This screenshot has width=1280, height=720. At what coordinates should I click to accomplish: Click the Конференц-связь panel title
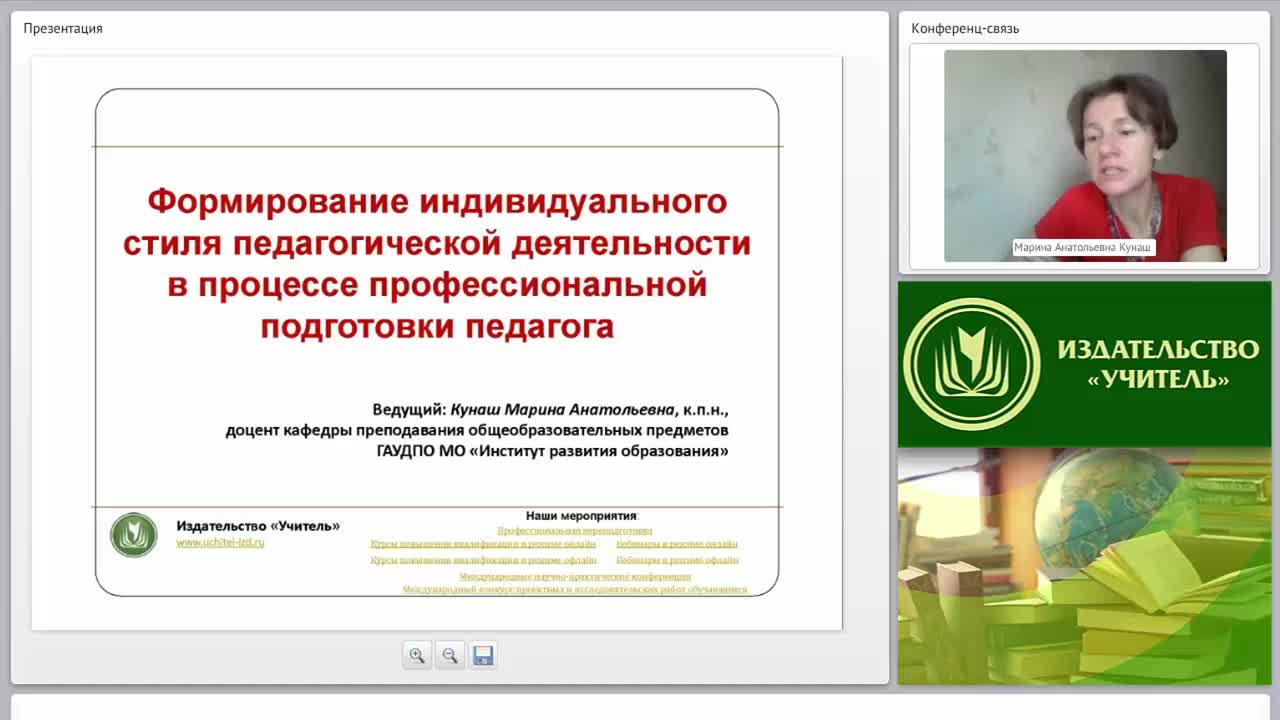(x=965, y=28)
